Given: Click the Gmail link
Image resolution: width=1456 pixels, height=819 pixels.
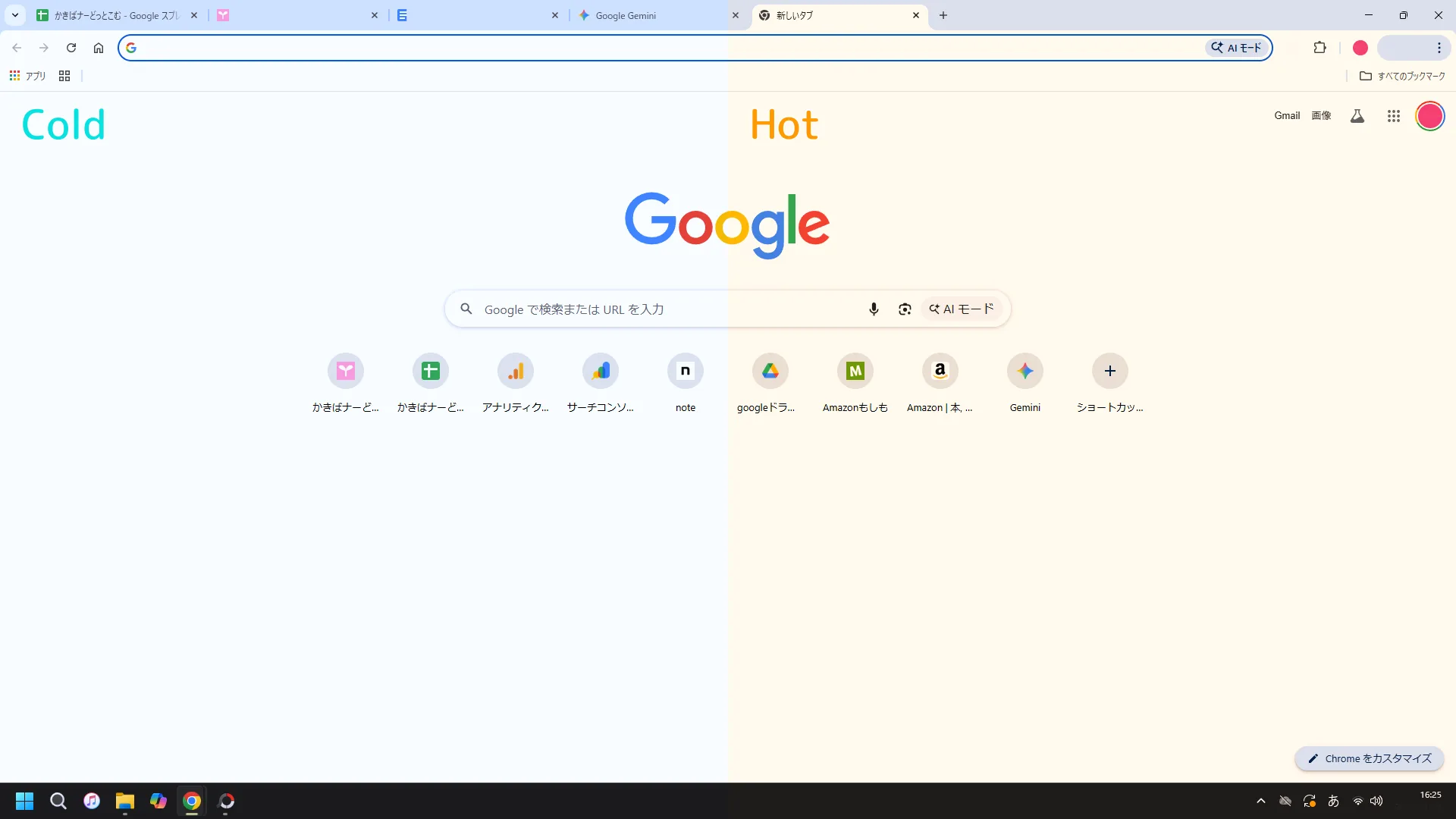Looking at the screenshot, I should tap(1287, 116).
